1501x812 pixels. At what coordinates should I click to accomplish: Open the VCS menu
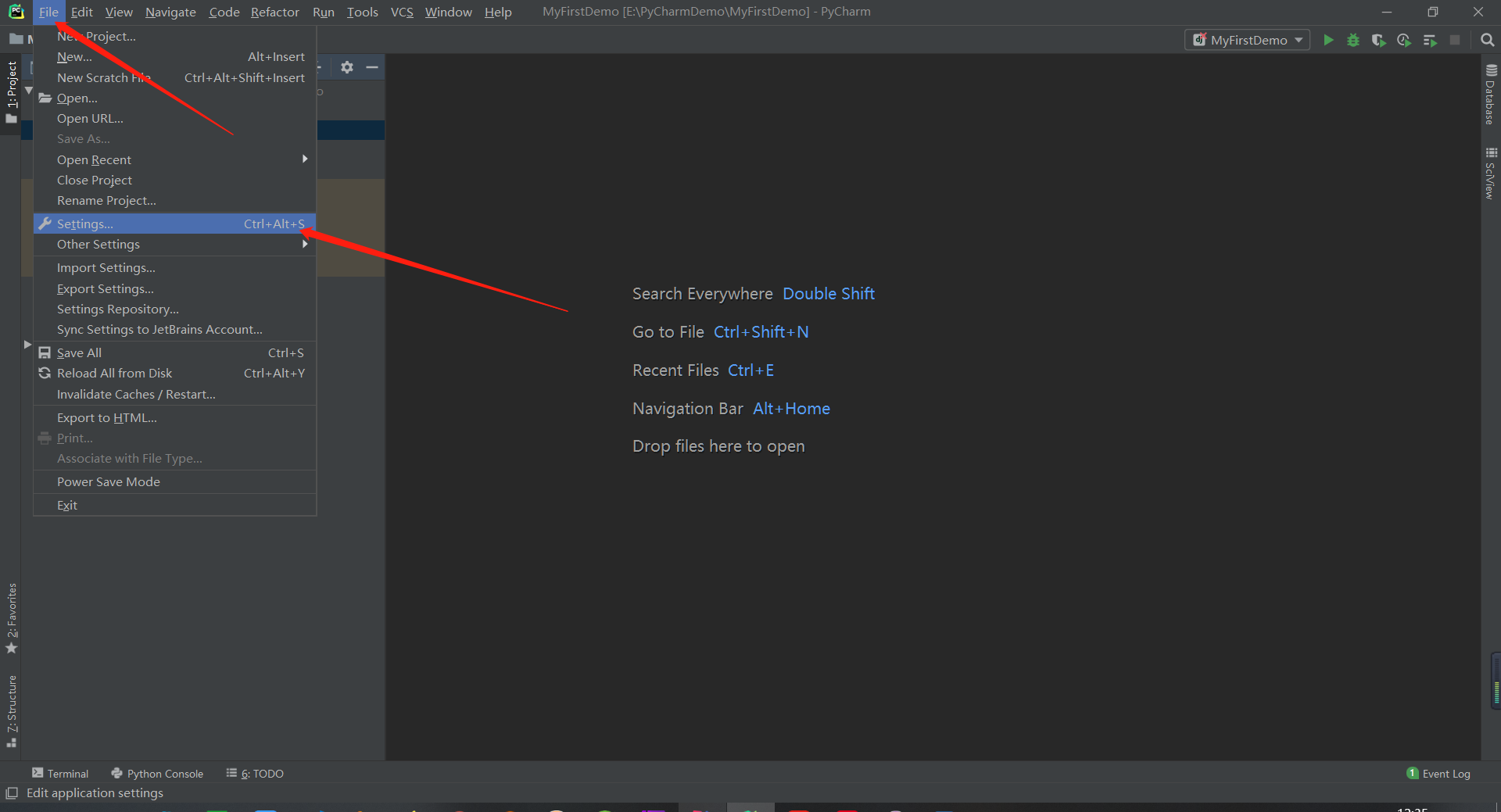coord(402,12)
